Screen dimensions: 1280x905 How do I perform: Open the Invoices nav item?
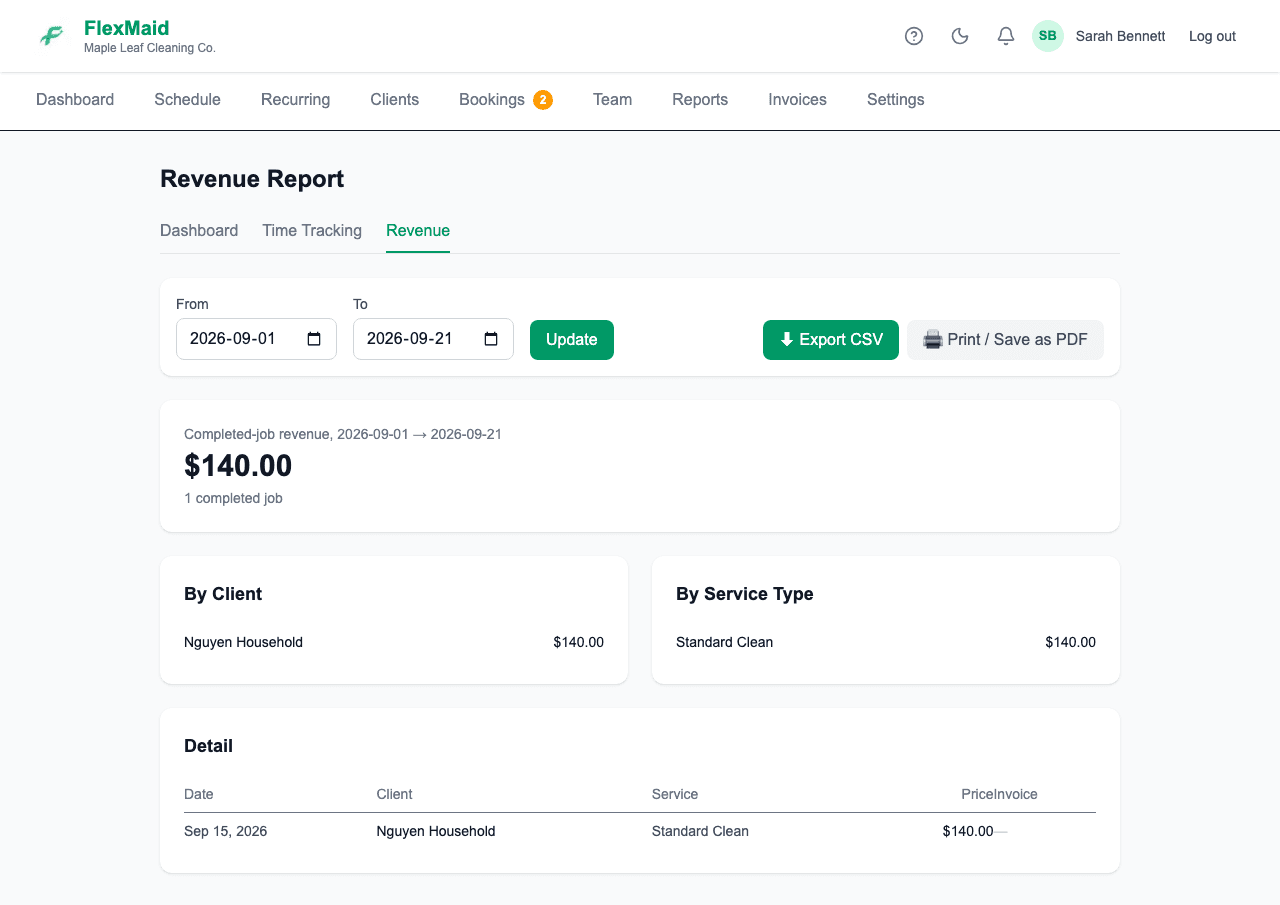click(797, 100)
